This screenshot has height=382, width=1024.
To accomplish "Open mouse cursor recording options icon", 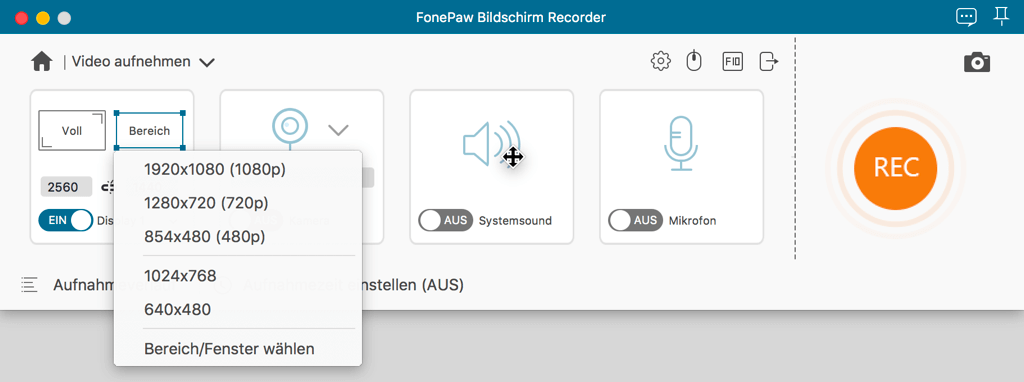I will 694,61.
